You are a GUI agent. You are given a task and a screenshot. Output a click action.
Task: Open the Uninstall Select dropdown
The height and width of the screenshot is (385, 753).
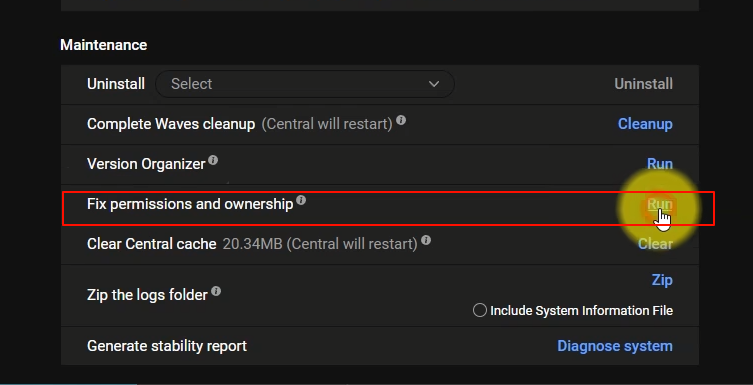tap(304, 84)
